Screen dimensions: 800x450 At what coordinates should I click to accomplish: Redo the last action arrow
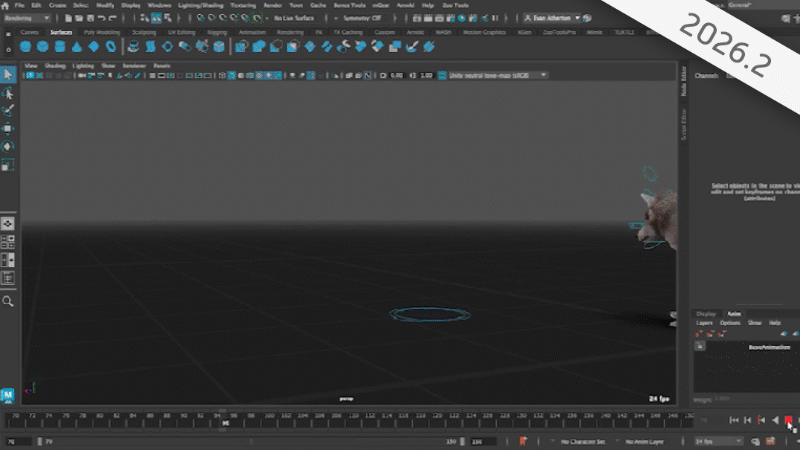(113, 18)
